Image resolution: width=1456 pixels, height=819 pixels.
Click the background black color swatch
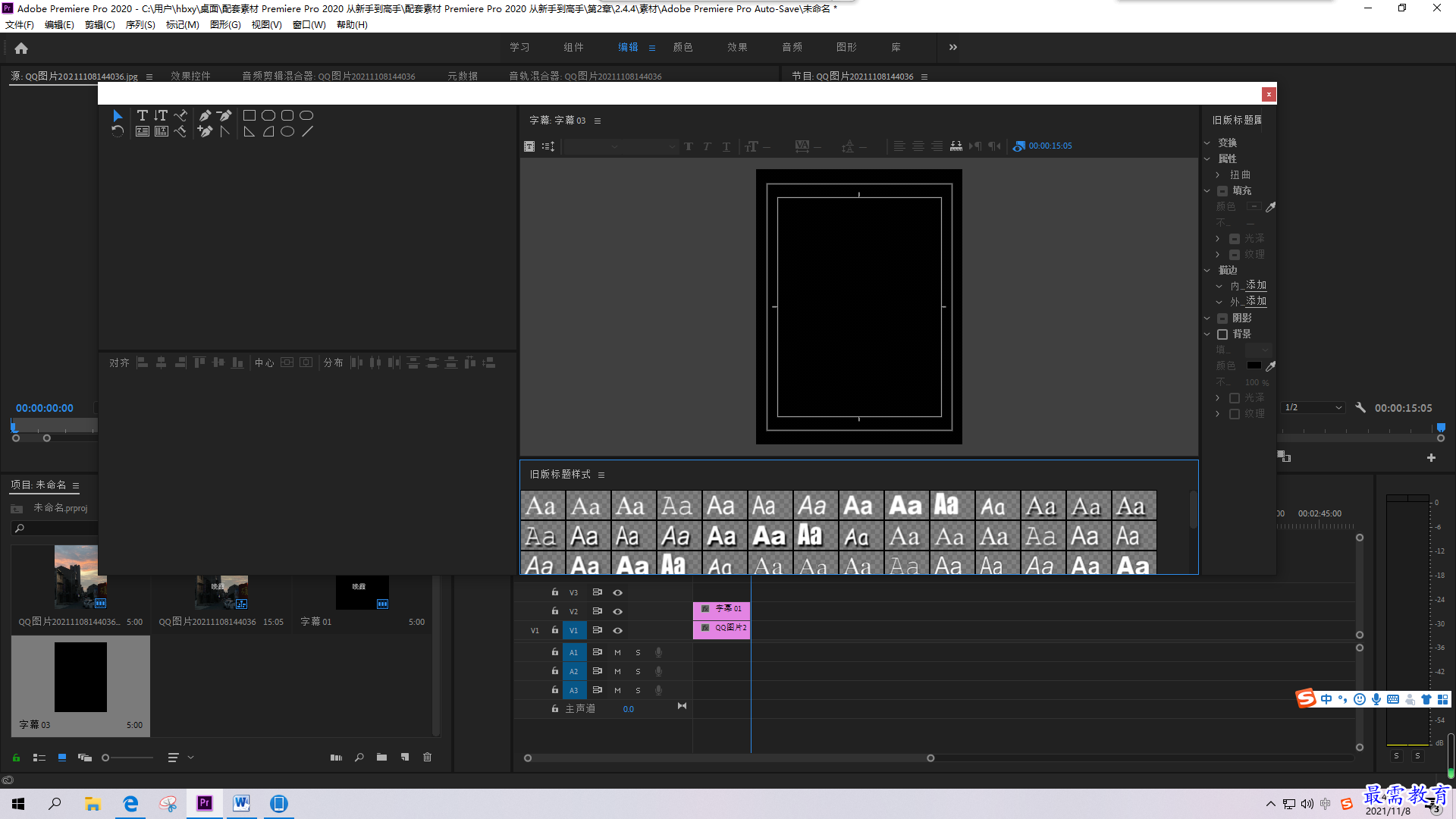1254,366
